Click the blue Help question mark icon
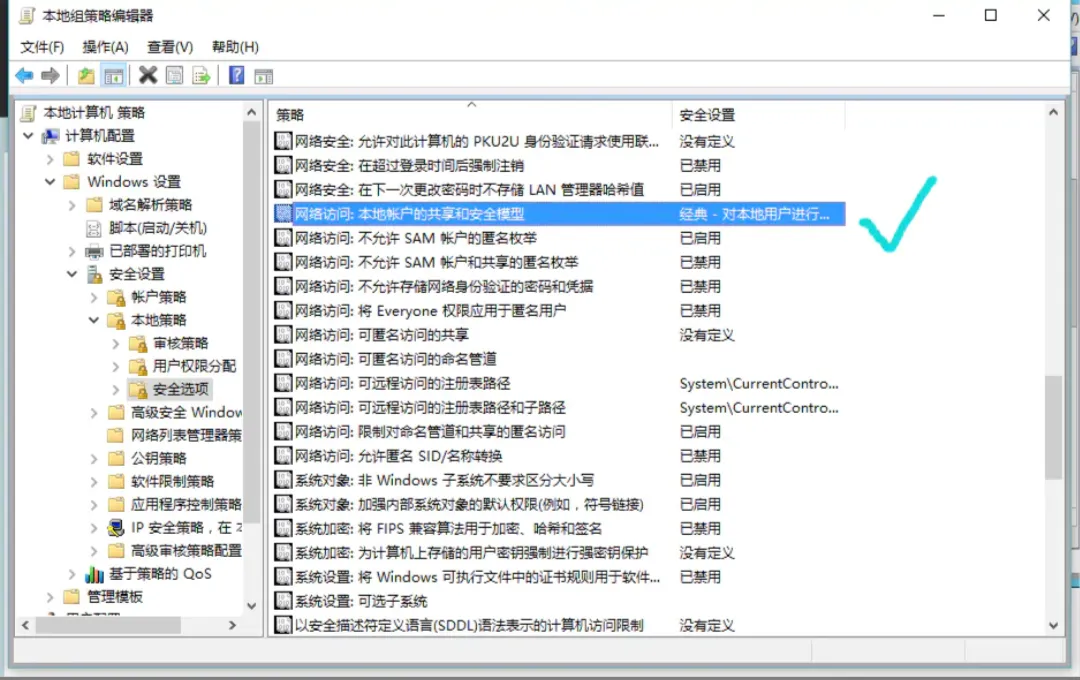1080x680 pixels. [x=237, y=76]
